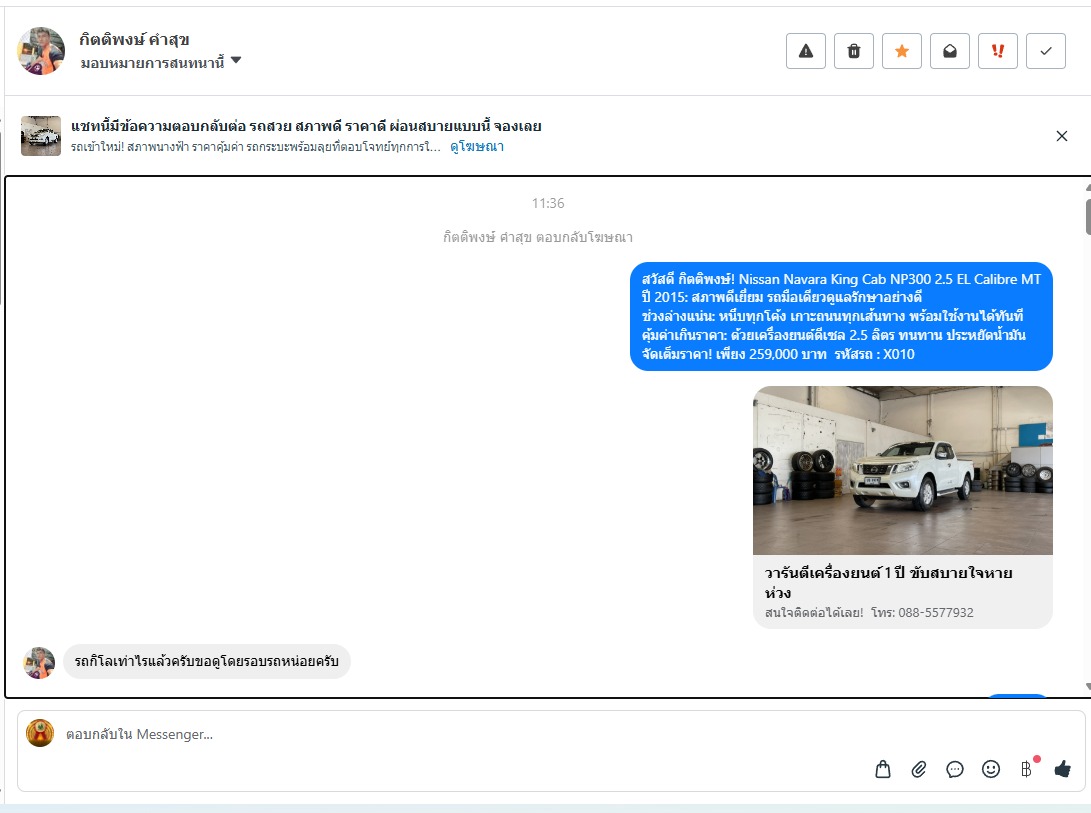Click customer avatar beside incoming message
1091x813 pixels.
pyautogui.click(x=39, y=663)
